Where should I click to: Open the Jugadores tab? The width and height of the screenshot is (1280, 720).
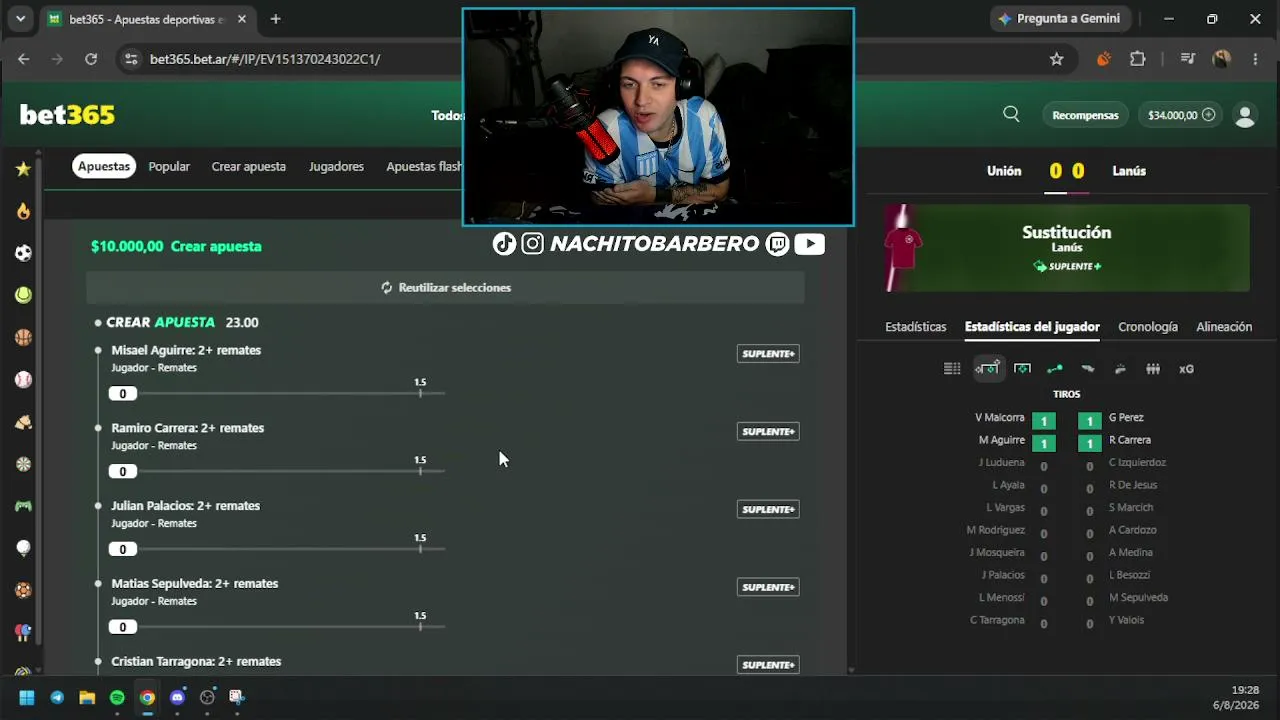pos(336,166)
